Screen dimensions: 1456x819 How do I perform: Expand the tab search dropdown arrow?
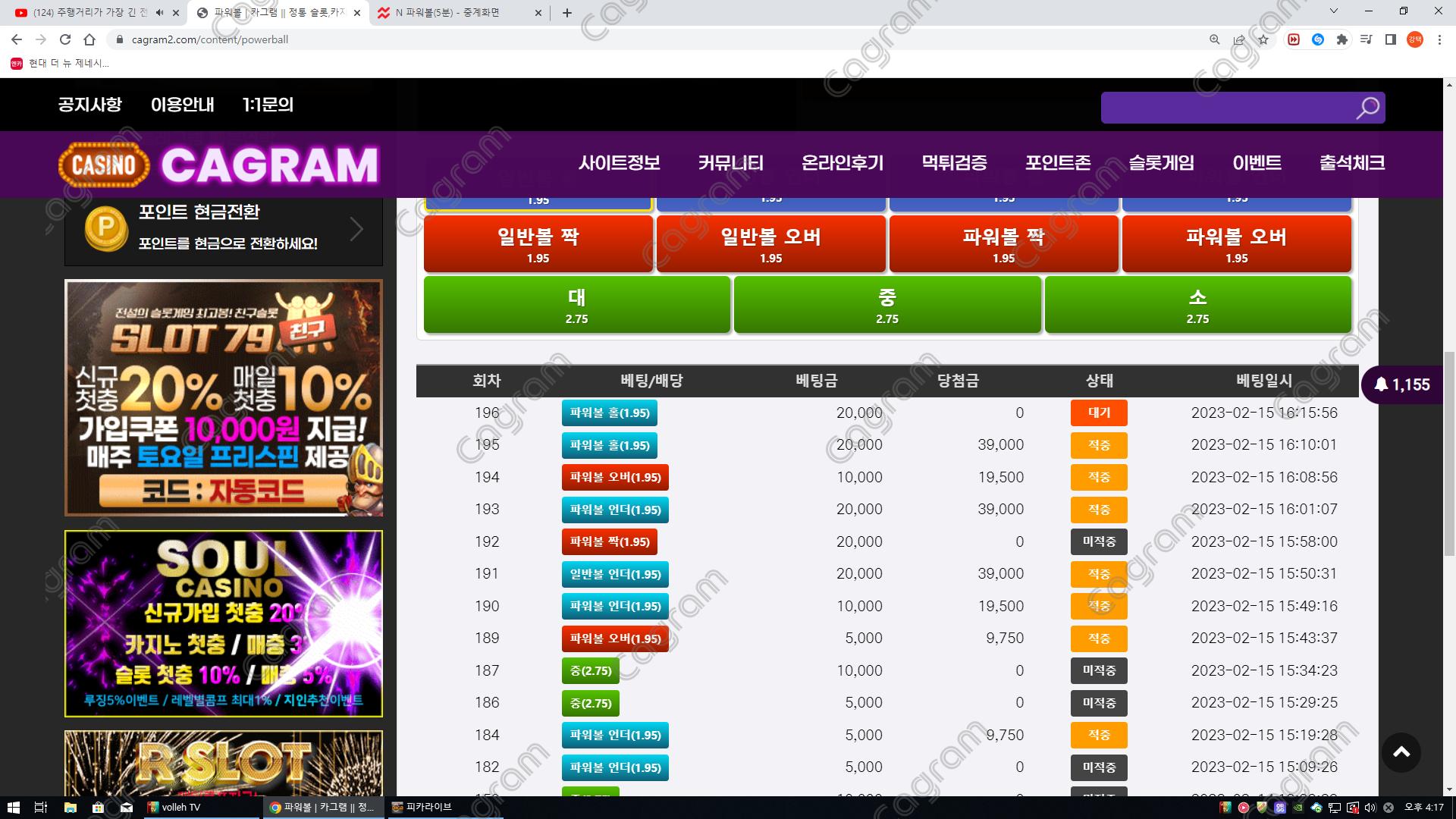(1334, 11)
